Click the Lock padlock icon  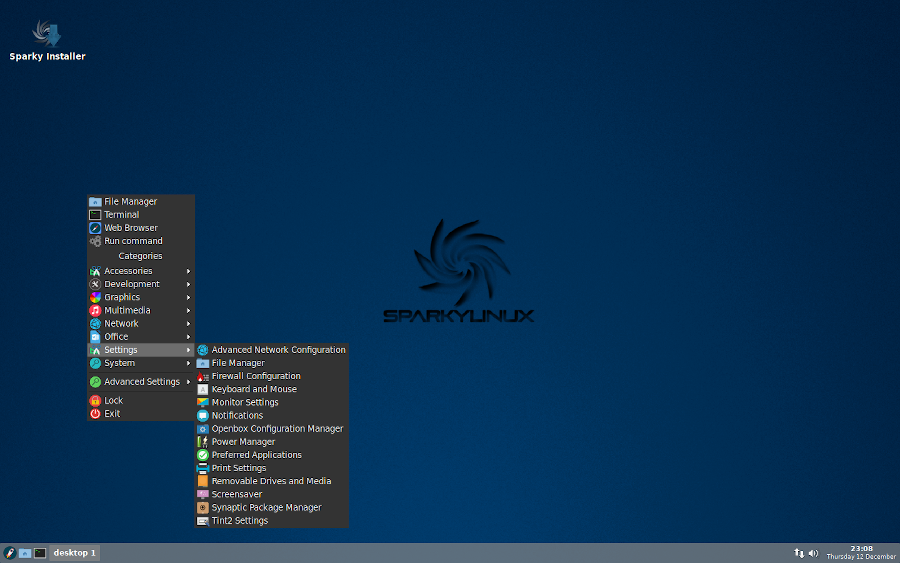(x=95, y=401)
